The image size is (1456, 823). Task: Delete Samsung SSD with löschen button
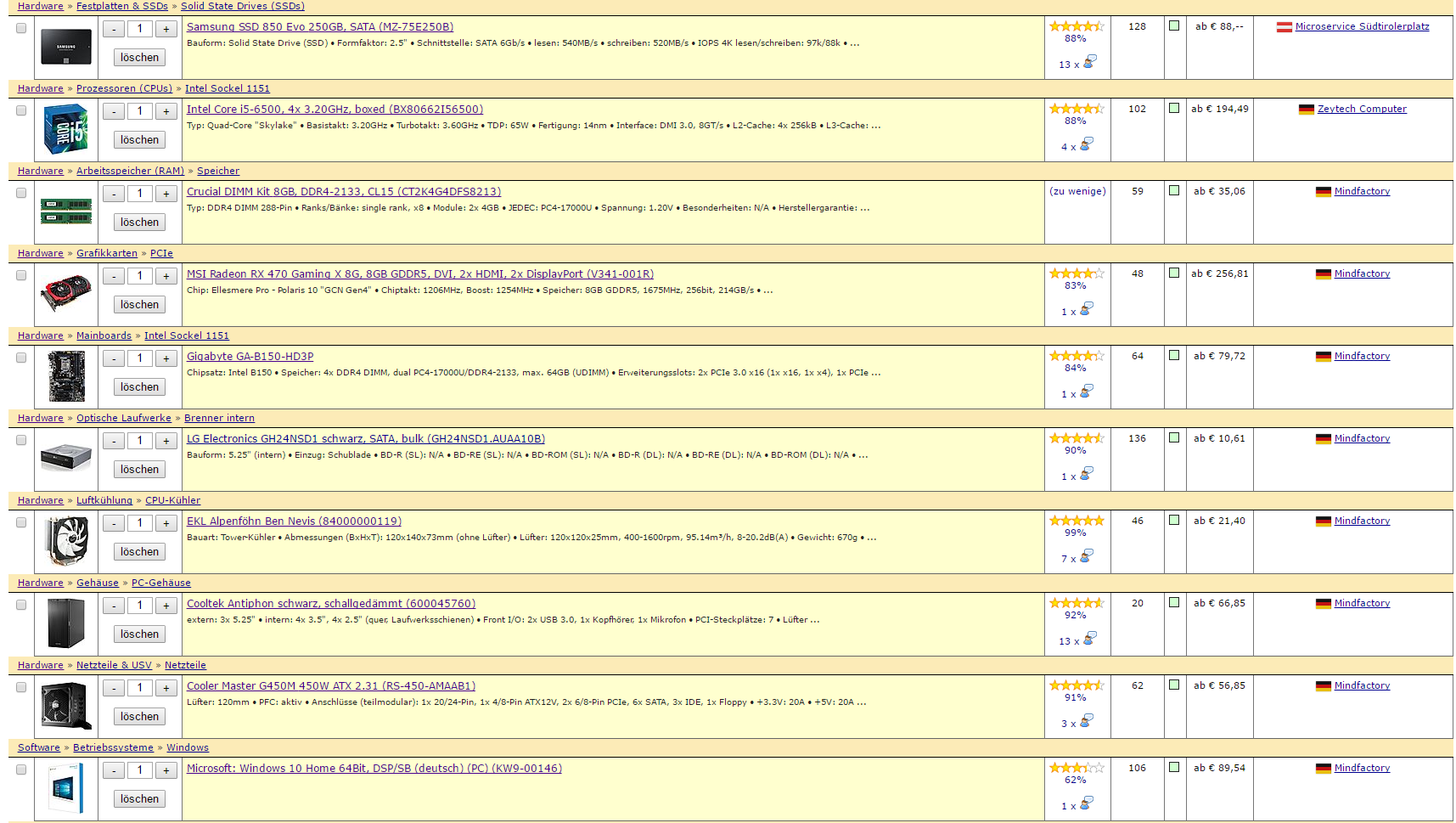[x=139, y=58]
